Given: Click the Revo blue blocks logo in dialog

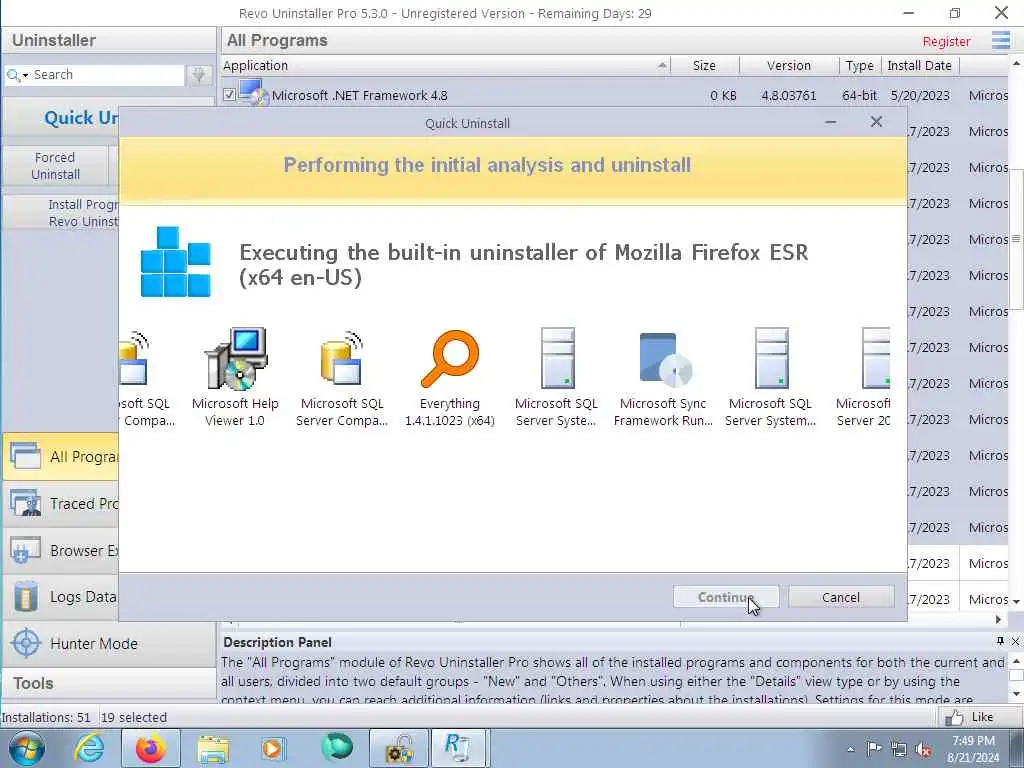Looking at the screenshot, I should pos(176,262).
